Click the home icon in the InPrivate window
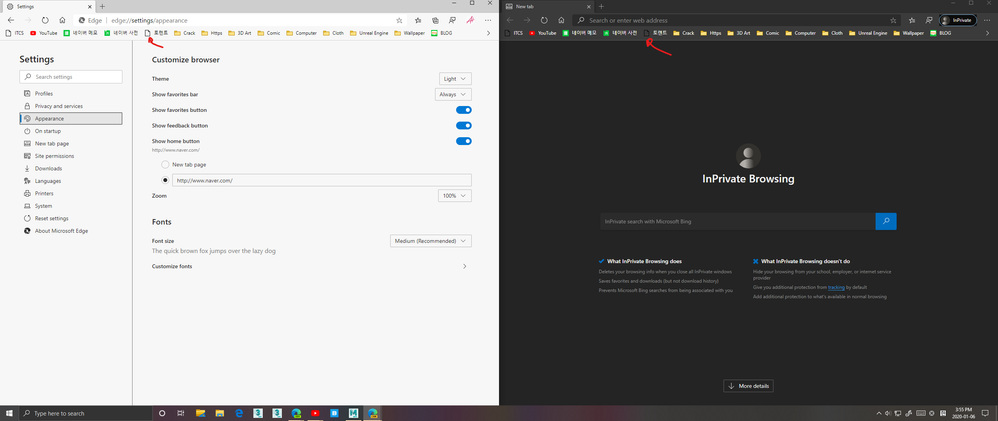The width and height of the screenshot is (998, 421). pos(561,20)
